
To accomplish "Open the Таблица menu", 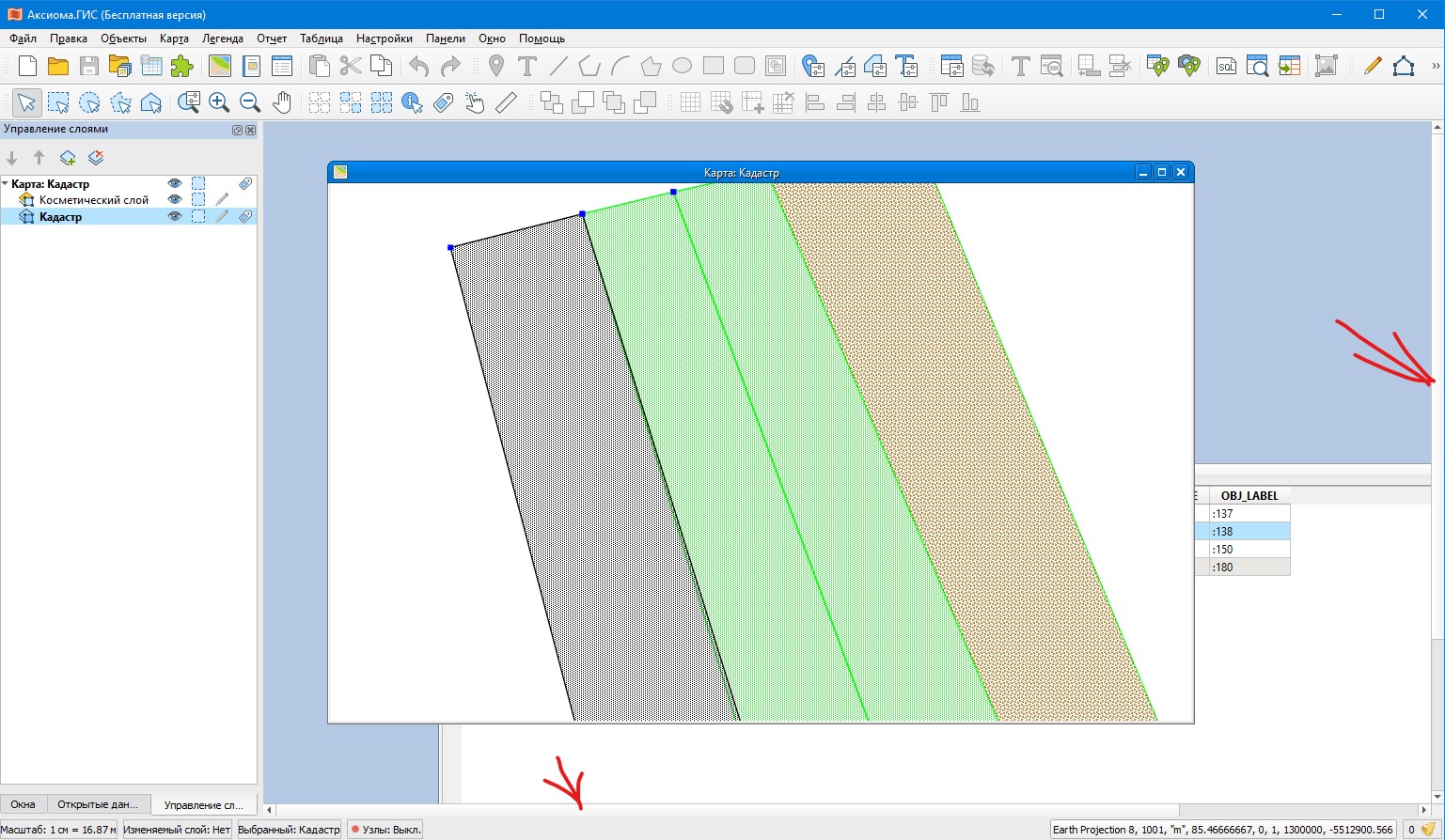I will click(x=321, y=39).
